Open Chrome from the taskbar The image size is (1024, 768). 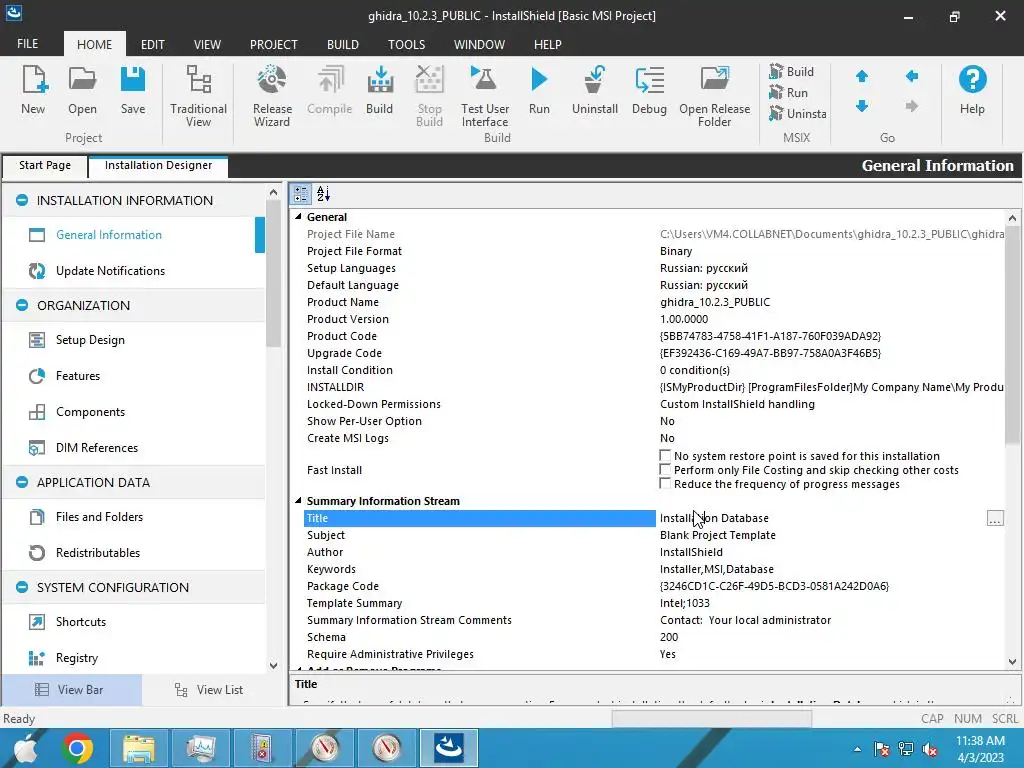click(76, 748)
